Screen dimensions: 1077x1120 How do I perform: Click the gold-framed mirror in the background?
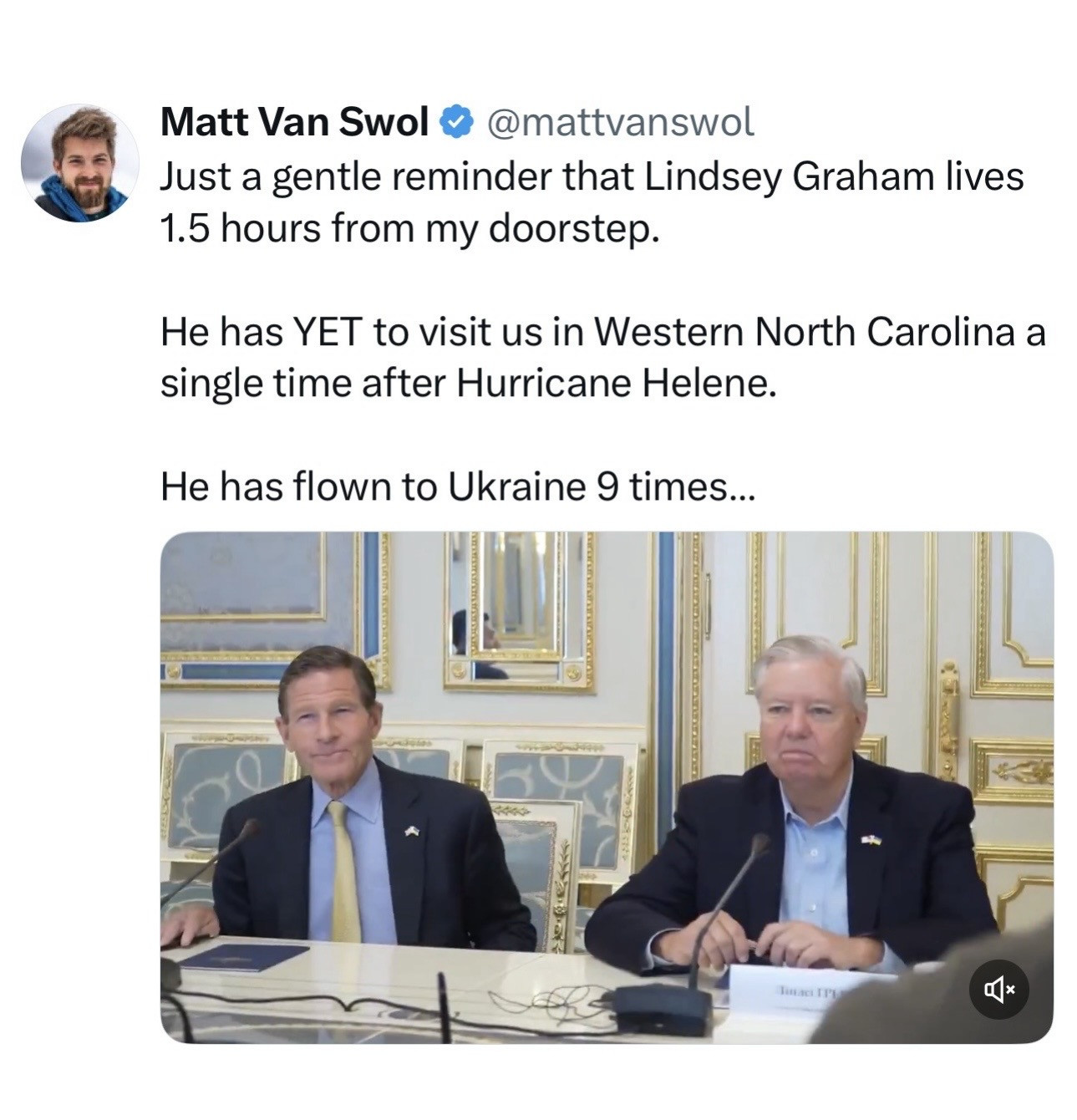518,608
